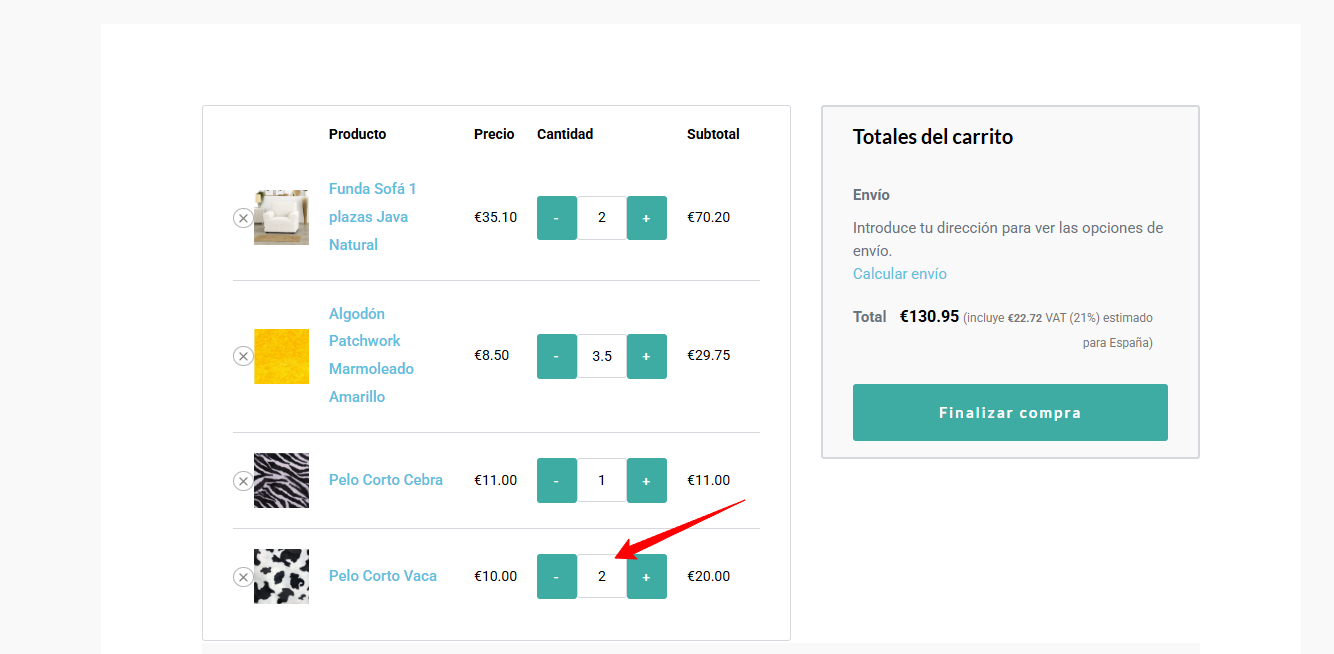
Task: Click the yellow Algodón Patchwork fabric thumbnail
Action: coord(281,356)
